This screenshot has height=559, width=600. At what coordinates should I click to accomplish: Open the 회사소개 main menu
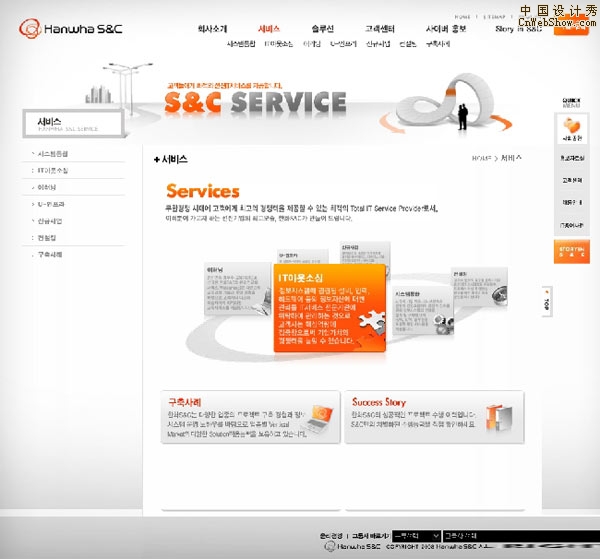click(212, 29)
